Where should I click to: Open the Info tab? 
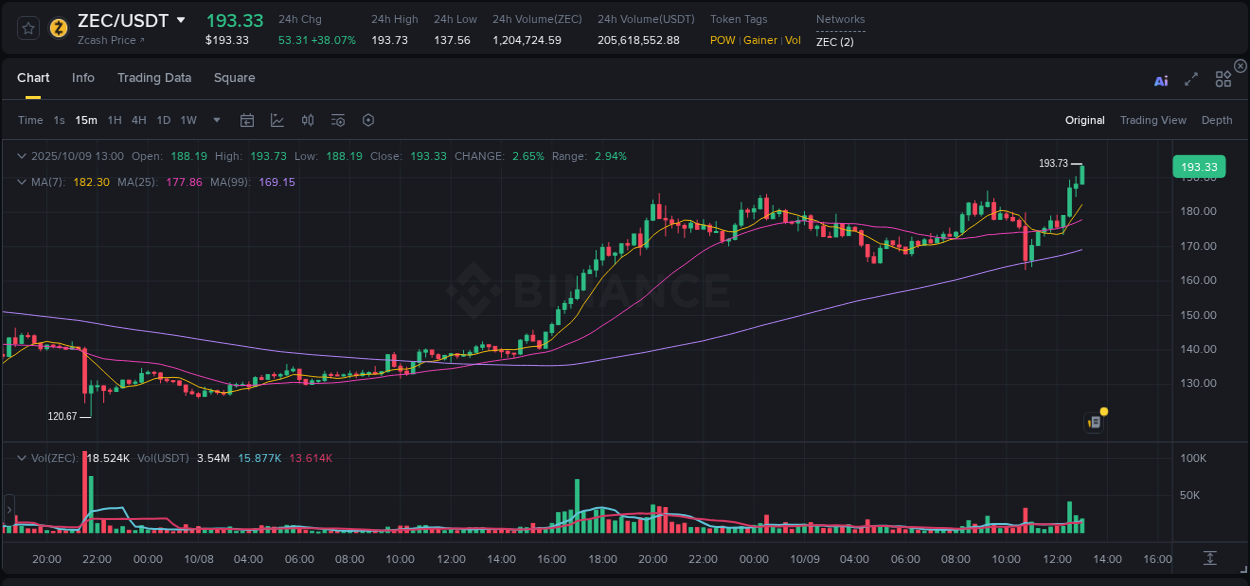(83, 78)
